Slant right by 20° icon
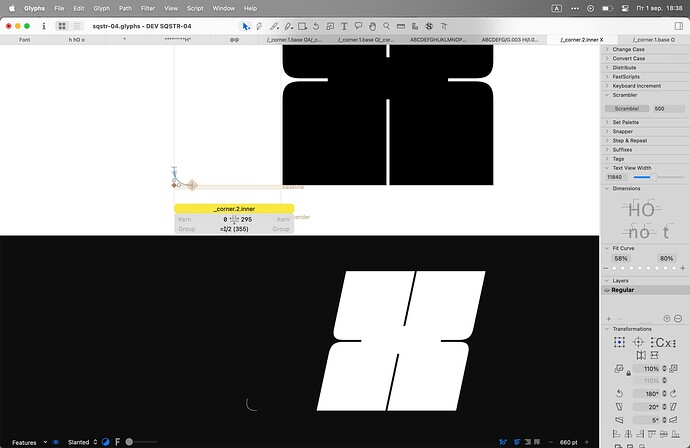 tap(673, 407)
